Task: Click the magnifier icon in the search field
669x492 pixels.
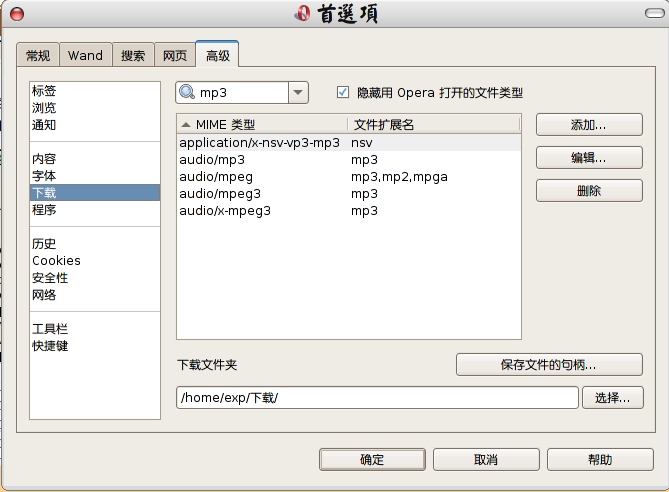Action: coord(187,92)
